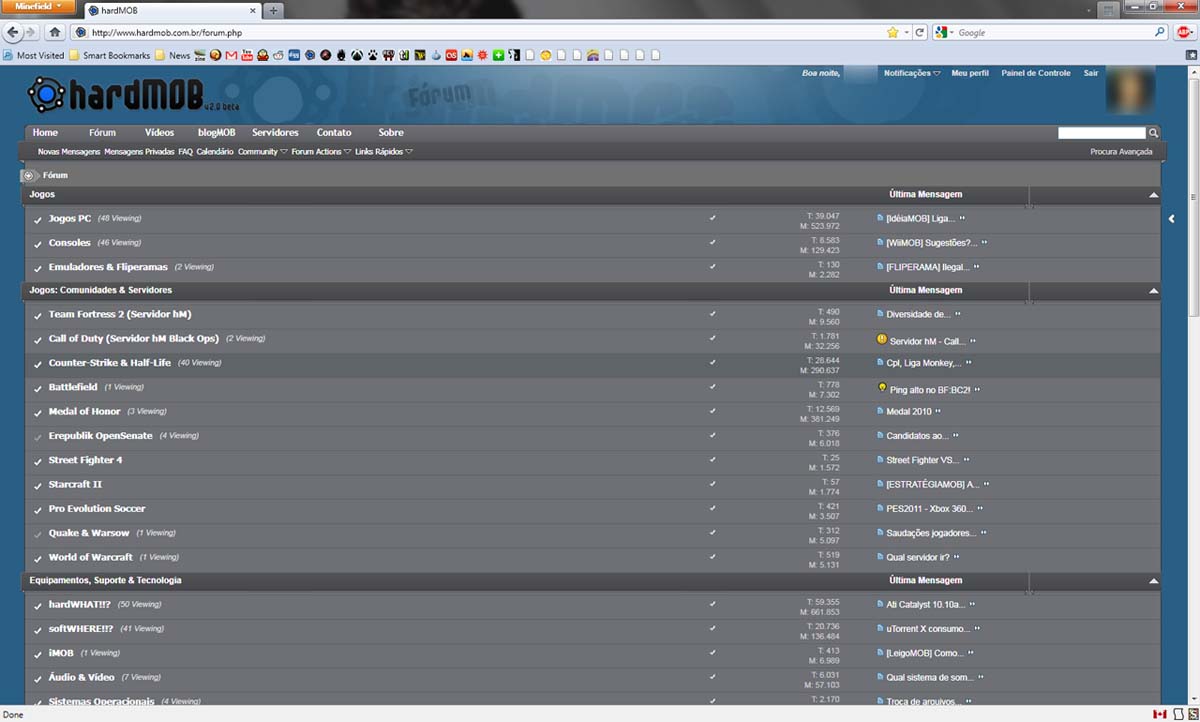Open the URL history dropdown arrow
1200x722 pixels.
tap(907, 32)
